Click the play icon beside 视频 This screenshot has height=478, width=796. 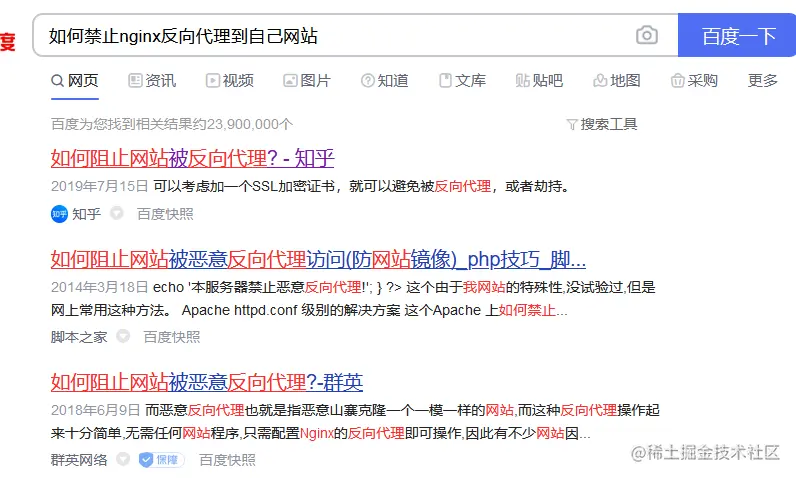point(212,80)
